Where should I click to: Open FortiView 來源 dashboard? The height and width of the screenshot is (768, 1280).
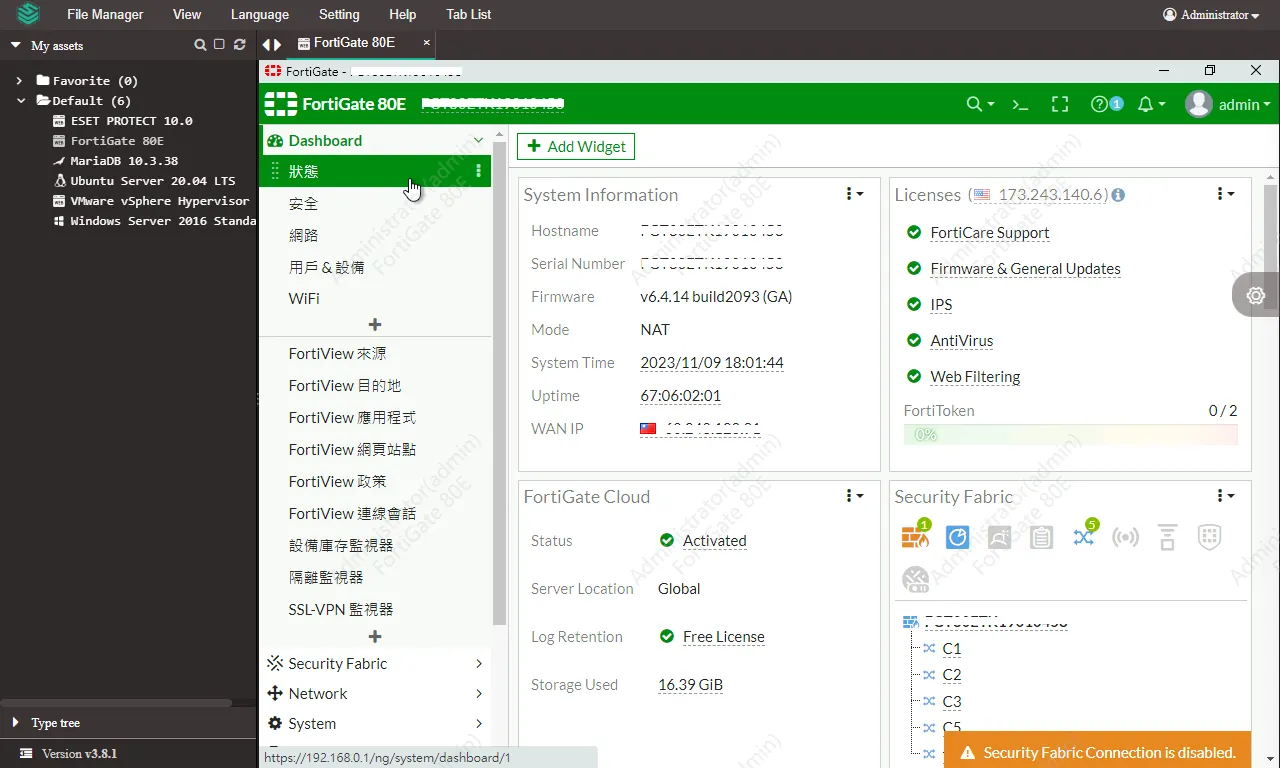337,354
